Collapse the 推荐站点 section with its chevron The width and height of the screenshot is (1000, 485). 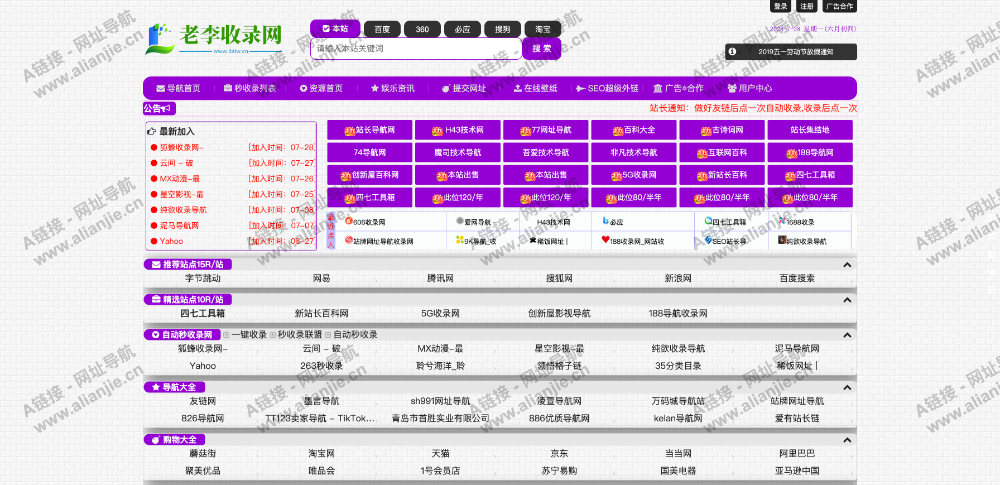(847, 265)
